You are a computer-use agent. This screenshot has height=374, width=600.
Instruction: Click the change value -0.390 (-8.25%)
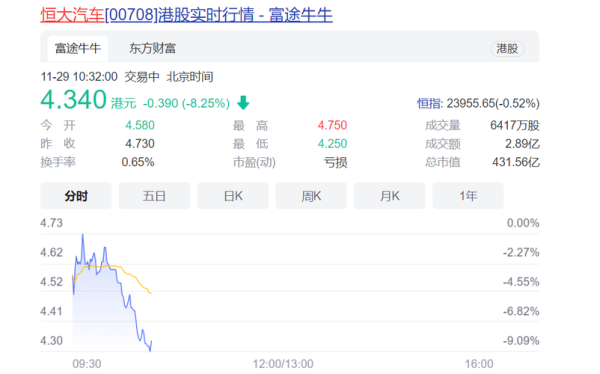pyautogui.click(x=186, y=103)
